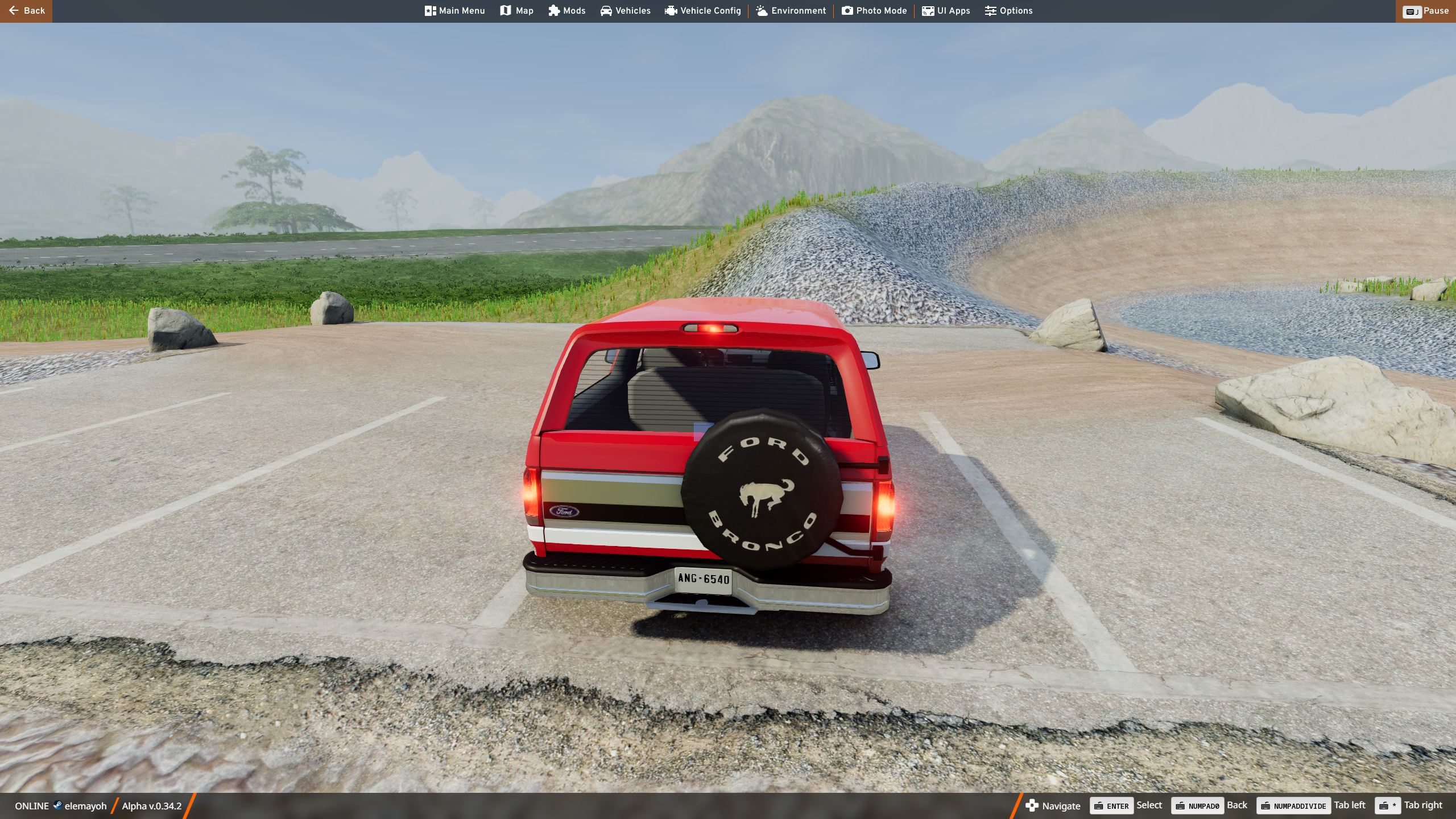This screenshot has width=1456, height=819.
Task: Click the Options sliders icon
Action: pos(991,11)
